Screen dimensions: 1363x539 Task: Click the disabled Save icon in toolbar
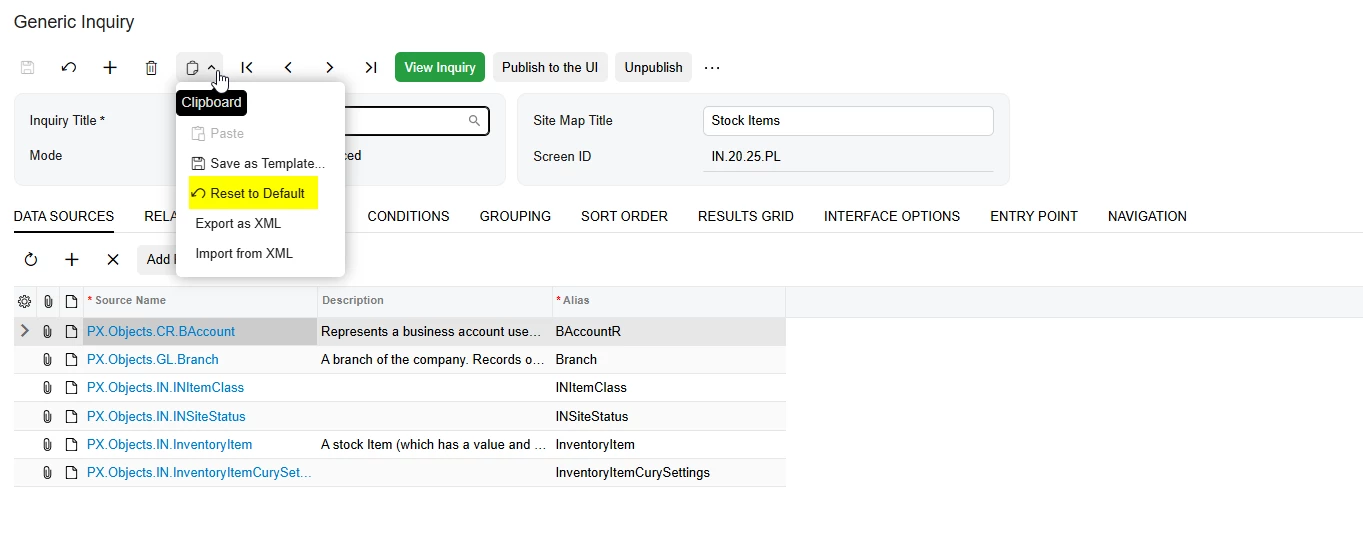click(28, 67)
